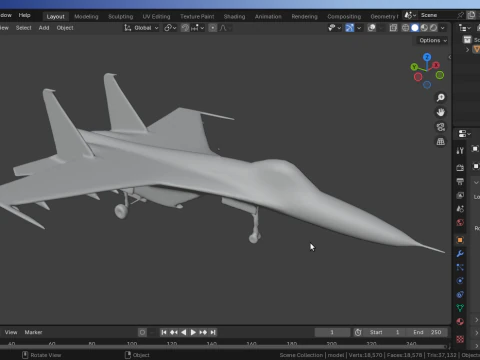This screenshot has width=480, height=360.
Task: Play the animation forward
Action: pyautogui.click(x=193, y=332)
